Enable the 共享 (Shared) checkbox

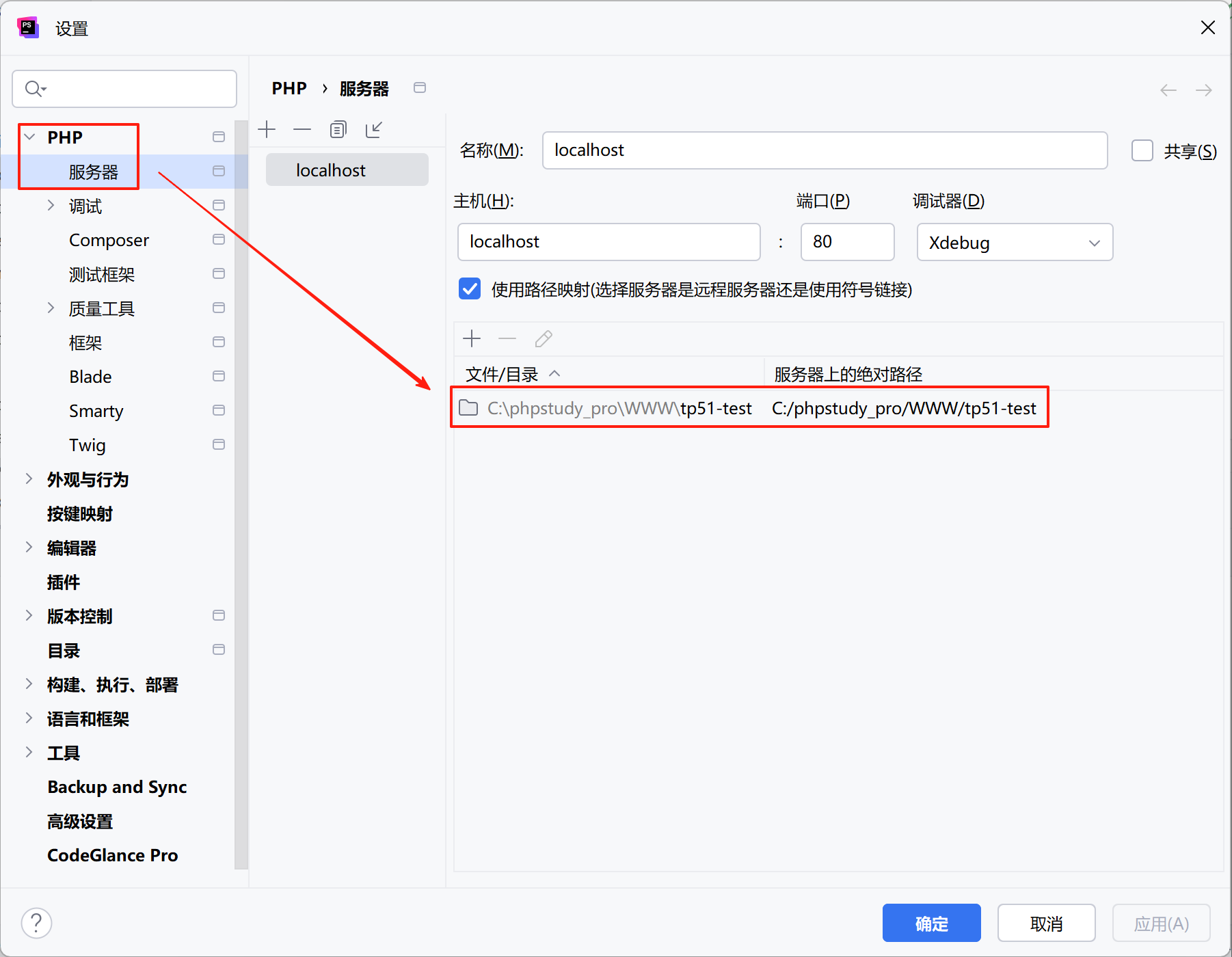pyautogui.click(x=1142, y=150)
